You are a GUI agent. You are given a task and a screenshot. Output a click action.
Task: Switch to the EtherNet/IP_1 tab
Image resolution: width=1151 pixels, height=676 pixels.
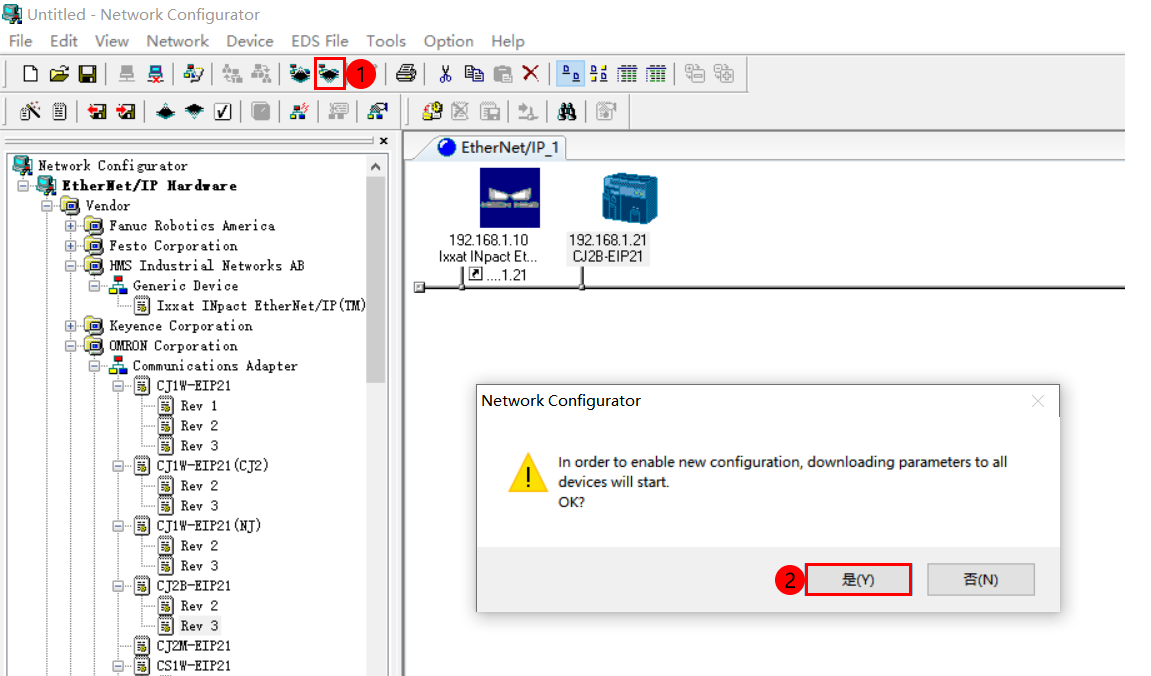coord(497,145)
